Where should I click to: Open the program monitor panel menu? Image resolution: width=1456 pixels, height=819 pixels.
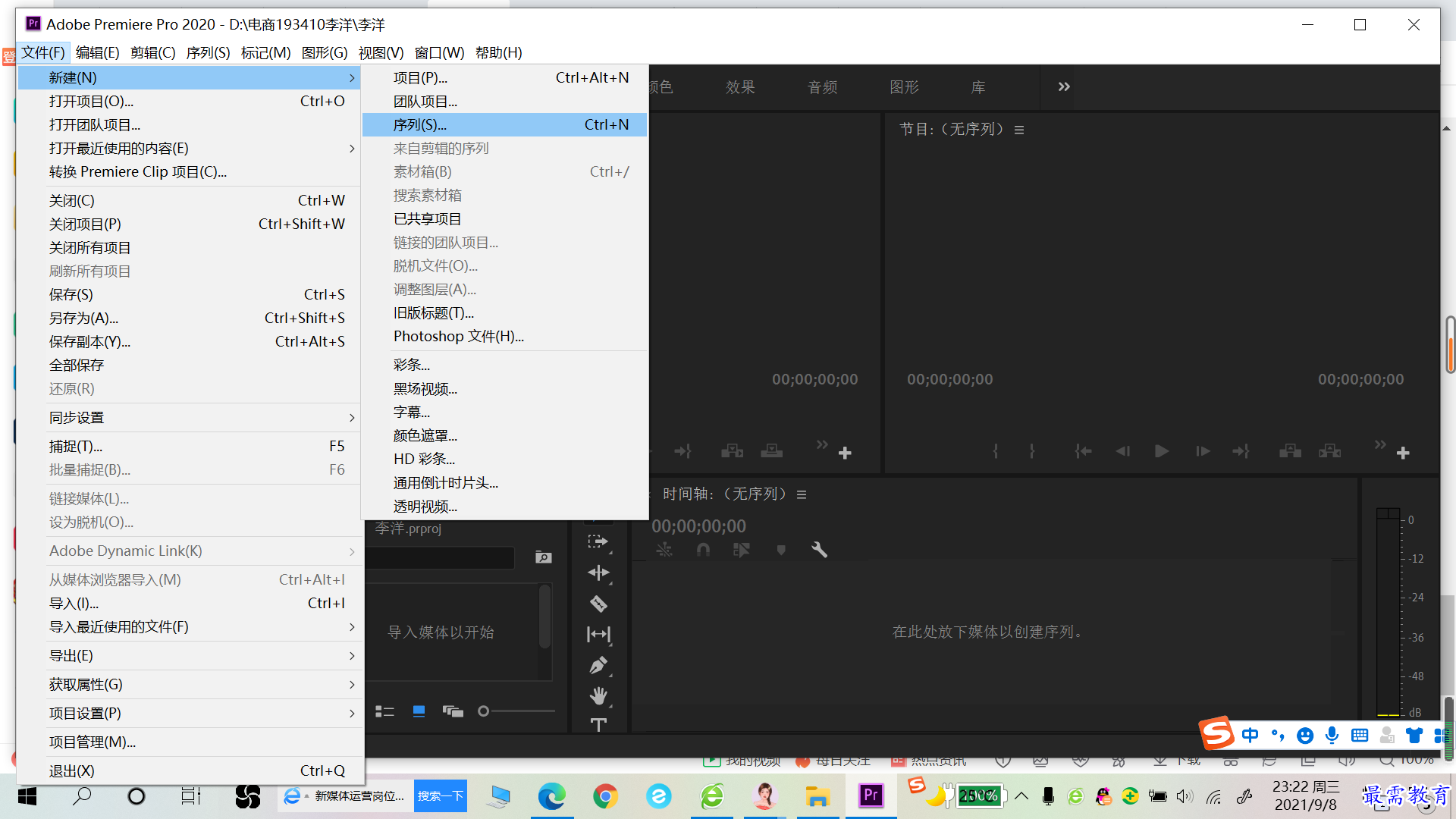1019,130
